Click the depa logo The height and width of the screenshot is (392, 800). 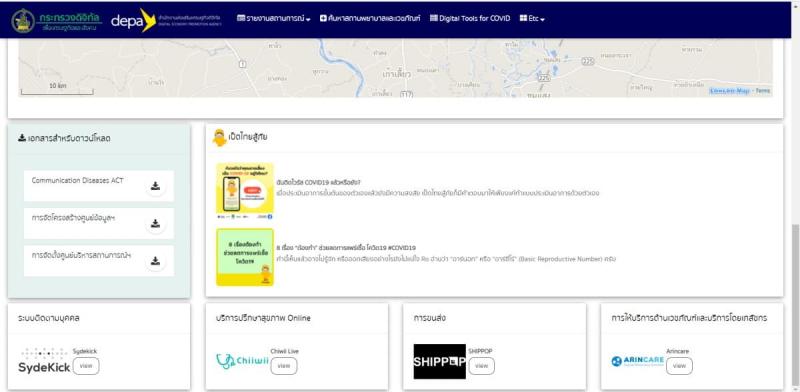click(x=166, y=20)
